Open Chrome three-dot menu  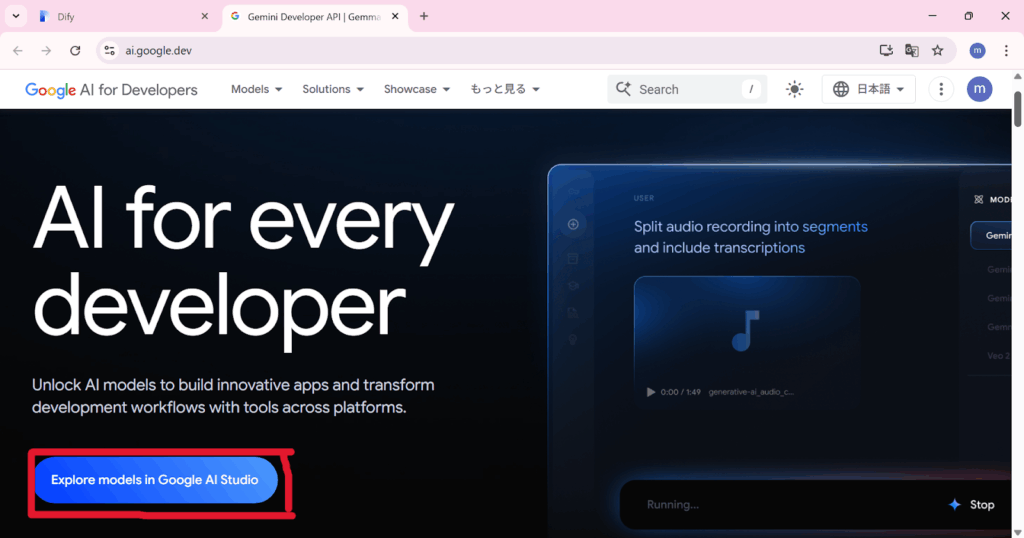click(x=1006, y=50)
